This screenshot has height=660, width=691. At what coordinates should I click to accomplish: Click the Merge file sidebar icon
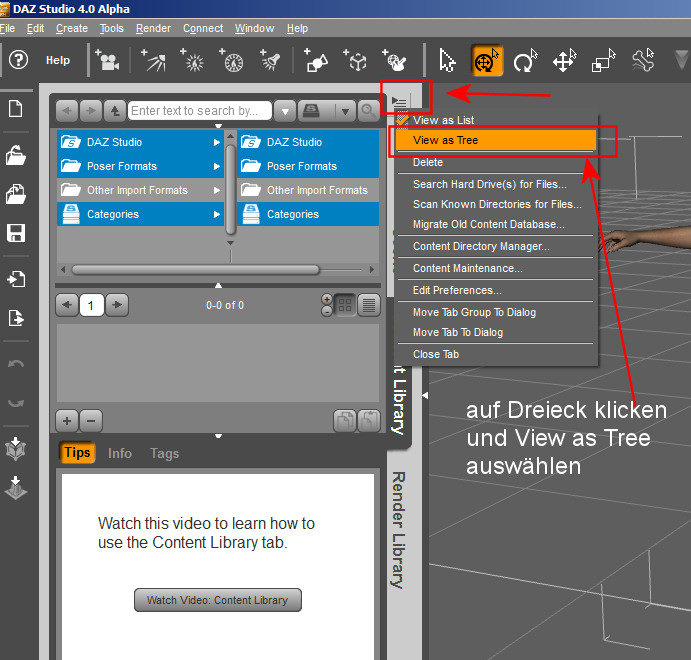click(x=16, y=194)
